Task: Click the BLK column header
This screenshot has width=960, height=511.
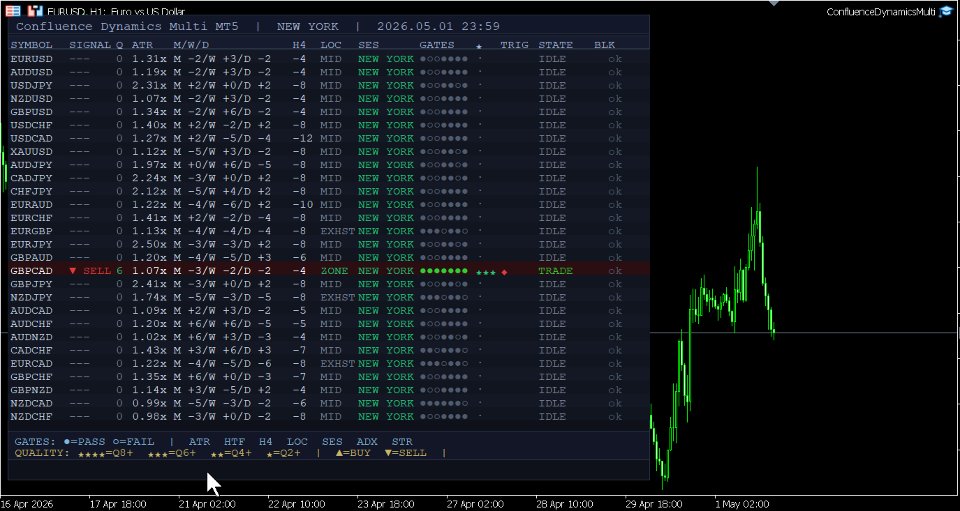Action: (605, 45)
